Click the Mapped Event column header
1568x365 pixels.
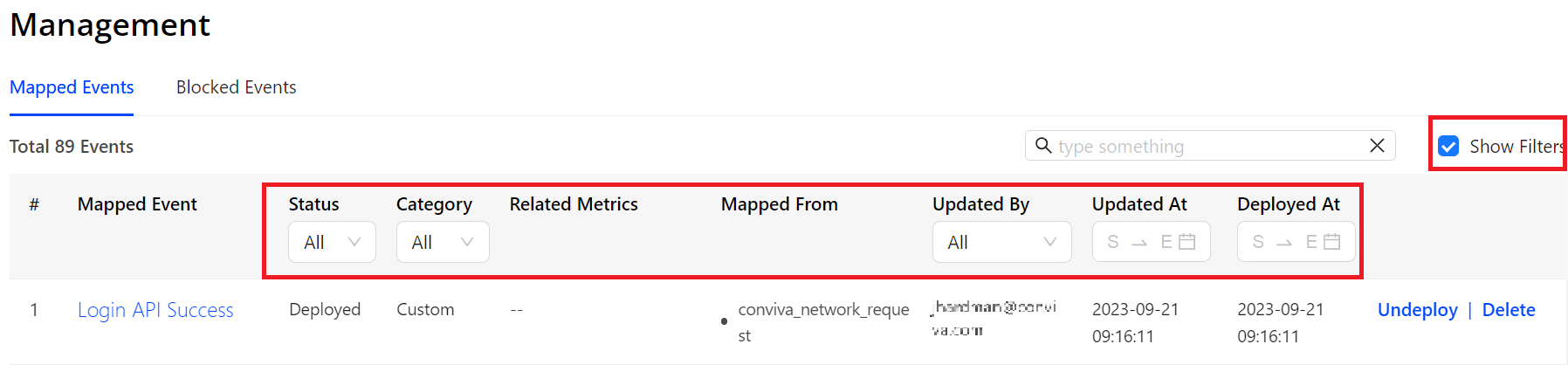[137, 204]
